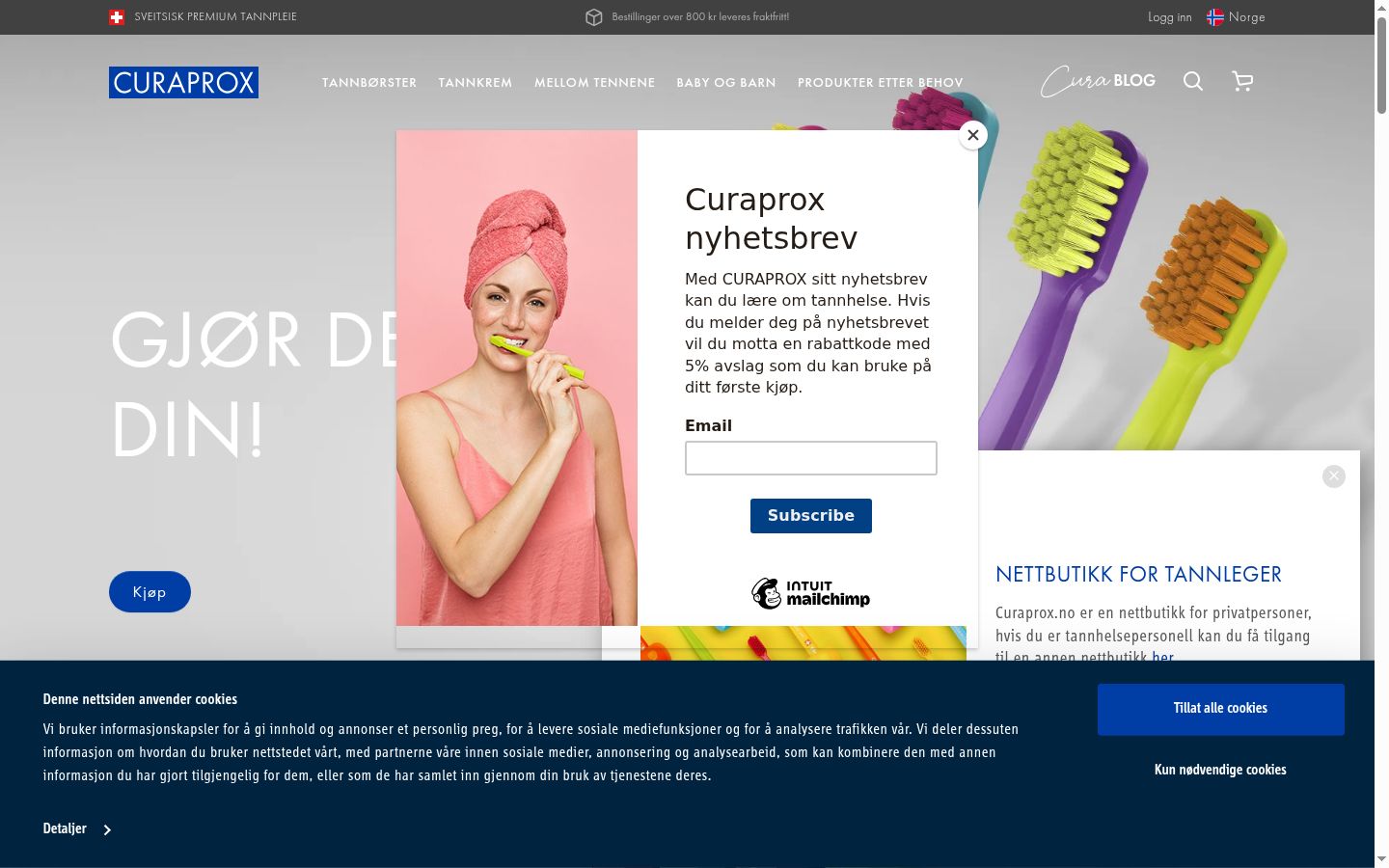Open the Tannbørster menu

[369, 83]
